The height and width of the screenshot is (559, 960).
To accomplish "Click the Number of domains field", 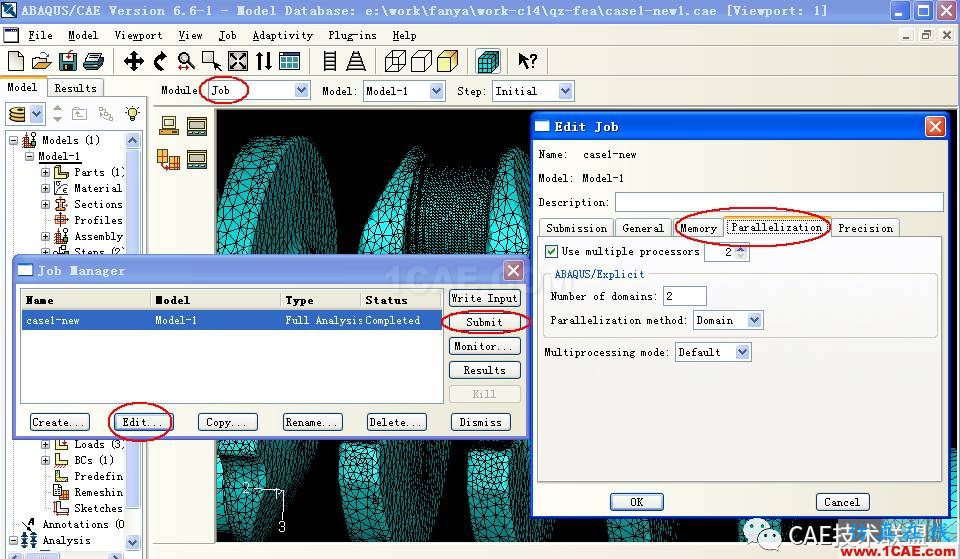I will [x=684, y=296].
